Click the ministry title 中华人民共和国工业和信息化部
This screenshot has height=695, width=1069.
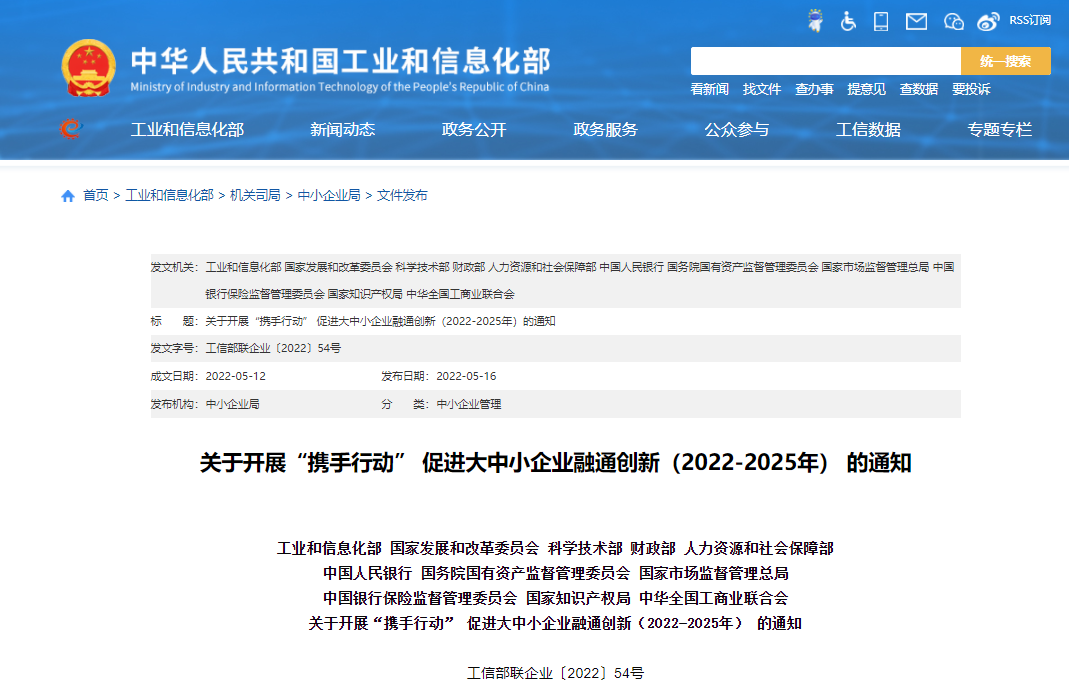pos(340,61)
